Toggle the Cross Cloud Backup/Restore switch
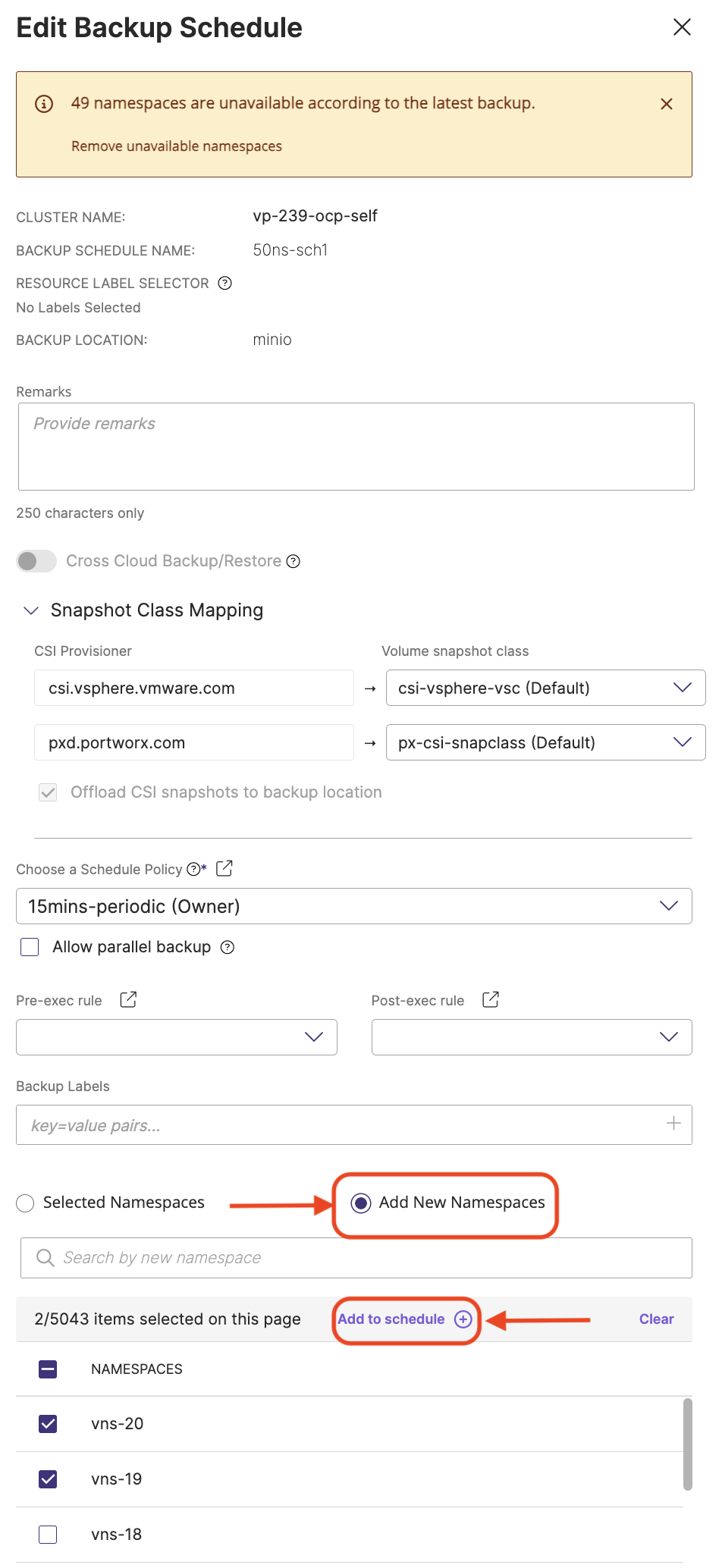The image size is (722, 1568). [36, 561]
